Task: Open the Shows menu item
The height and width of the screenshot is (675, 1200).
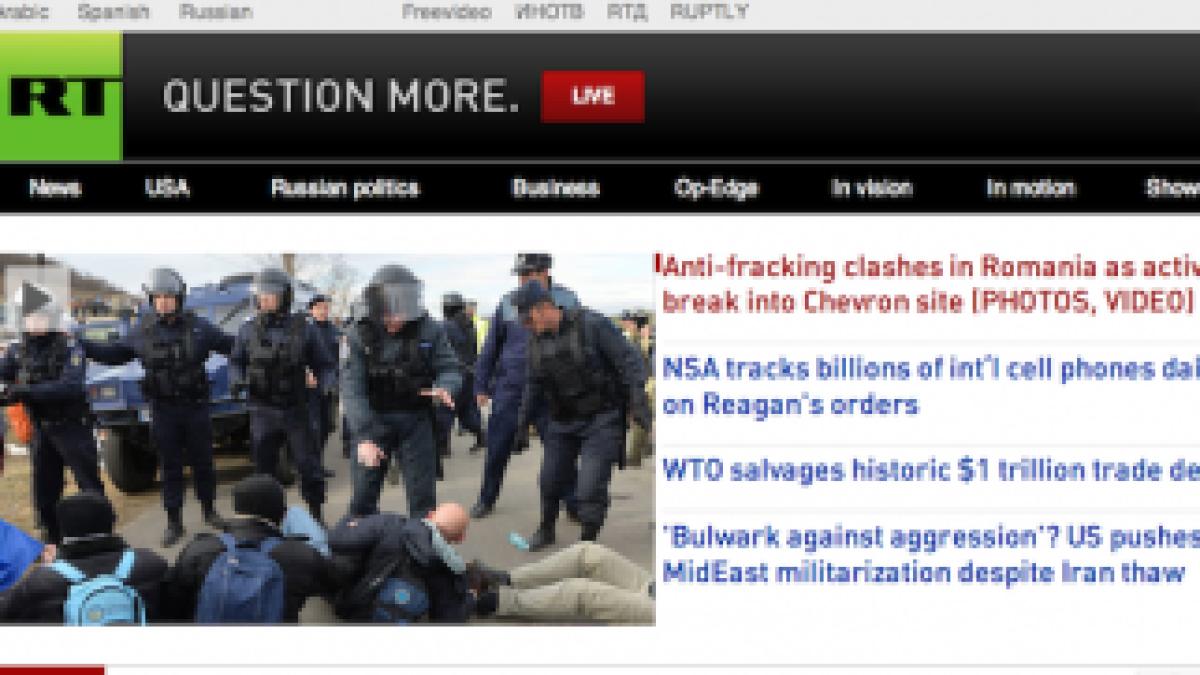Action: 1172,188
